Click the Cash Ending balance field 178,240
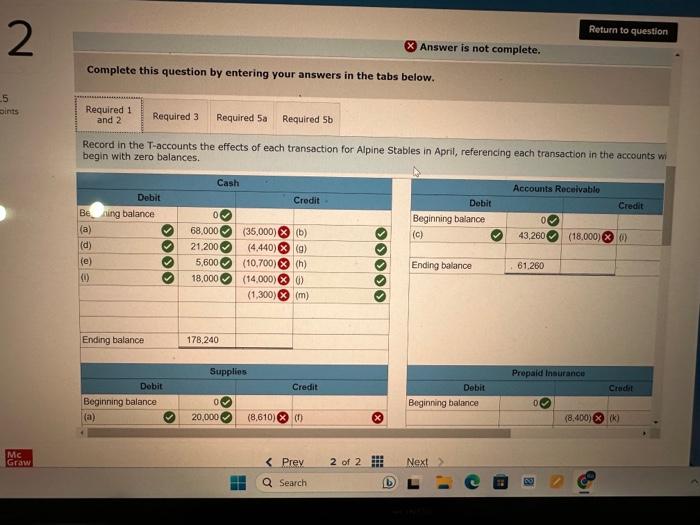The height and width of the screenshot is (525, 700). click(207, 340)
